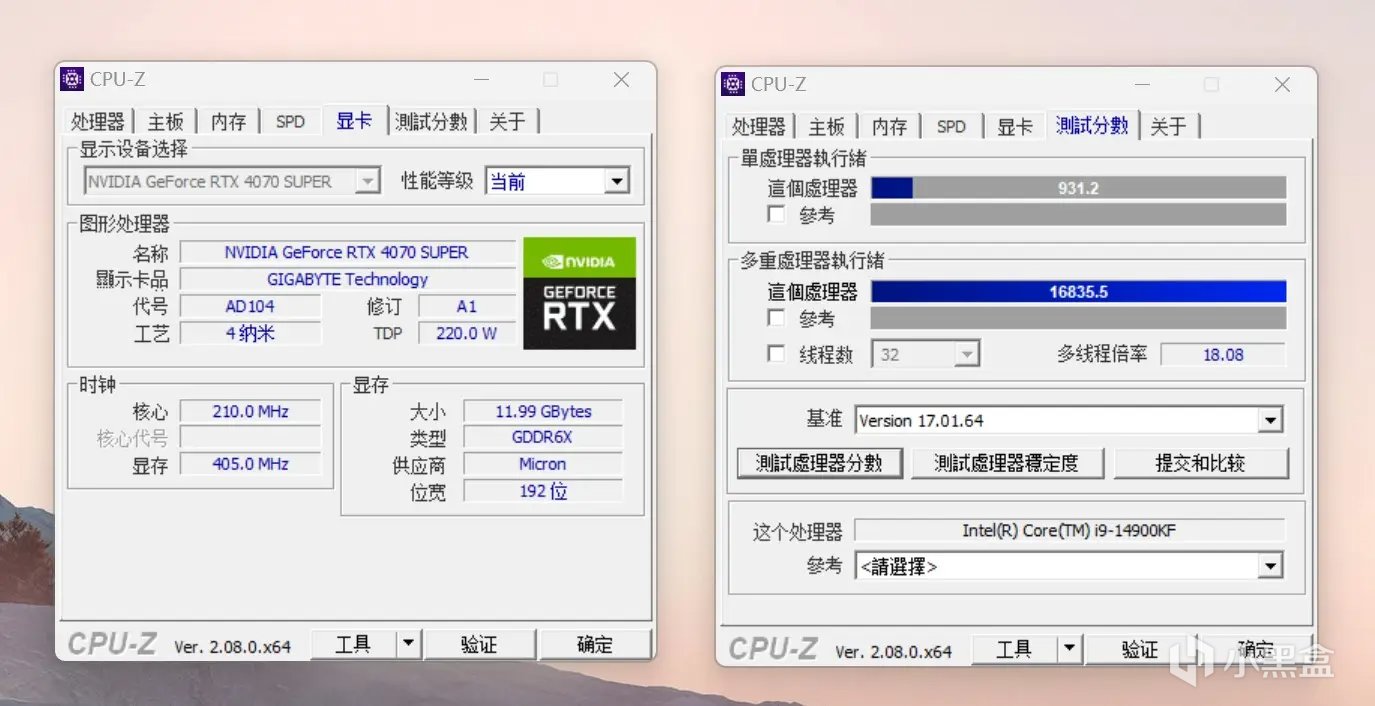Minimize the left CPU-Z window

tap(481, 80)
